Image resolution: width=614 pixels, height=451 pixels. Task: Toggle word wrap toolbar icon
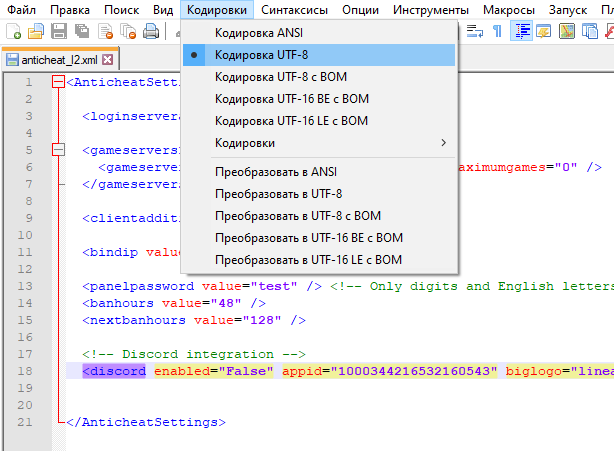475,31
